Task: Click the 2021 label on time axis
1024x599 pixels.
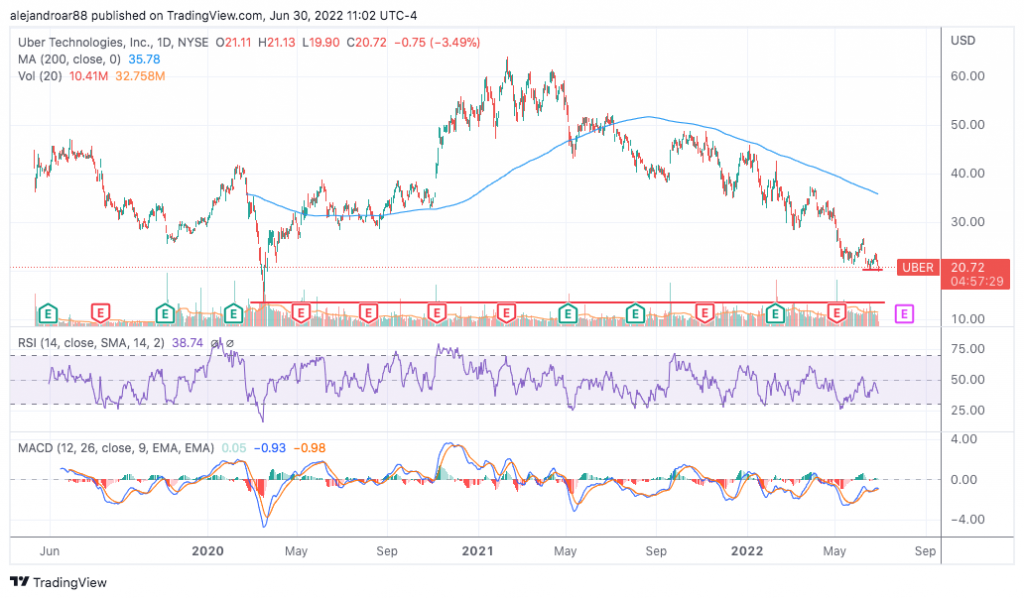Action: [477, 551]
